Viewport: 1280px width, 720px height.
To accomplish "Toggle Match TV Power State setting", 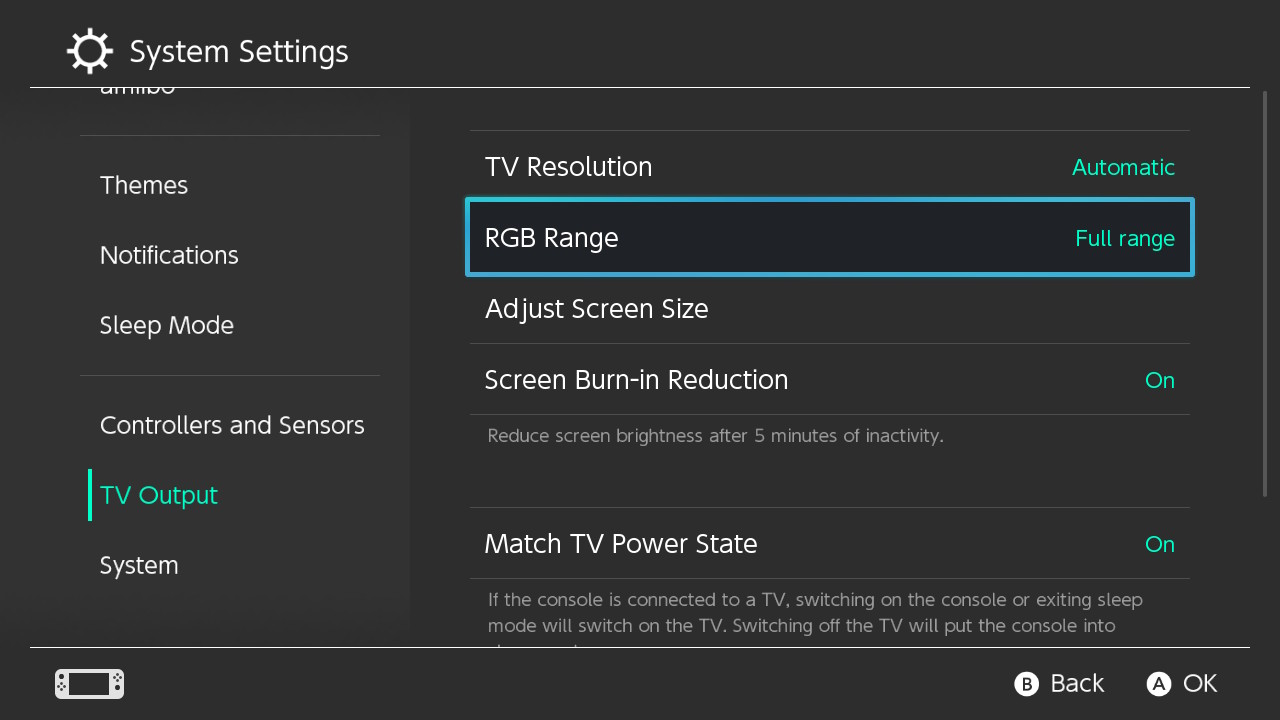I will (1159, 544).
